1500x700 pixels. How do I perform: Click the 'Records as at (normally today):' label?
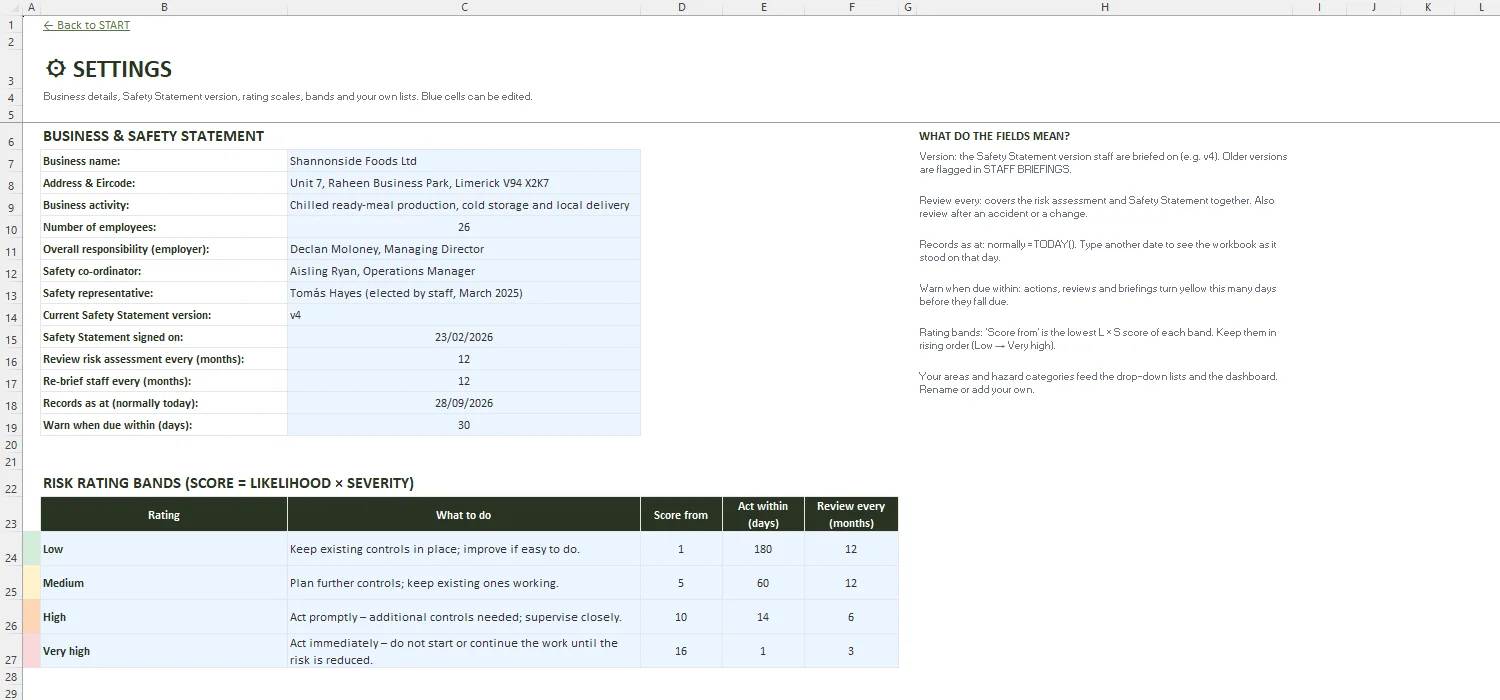click(x=120, y=403)
